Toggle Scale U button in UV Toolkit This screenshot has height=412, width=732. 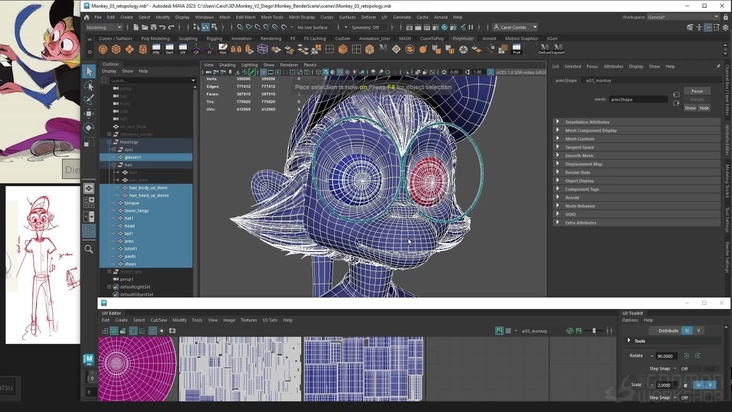point(698,385)
